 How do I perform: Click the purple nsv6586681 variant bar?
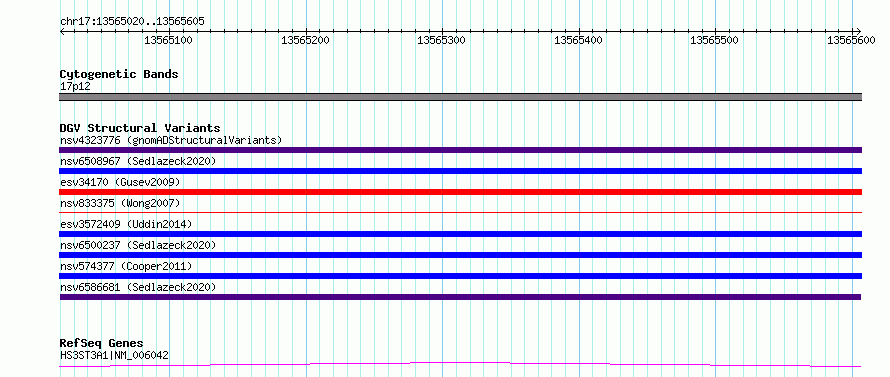pos(460,297)
